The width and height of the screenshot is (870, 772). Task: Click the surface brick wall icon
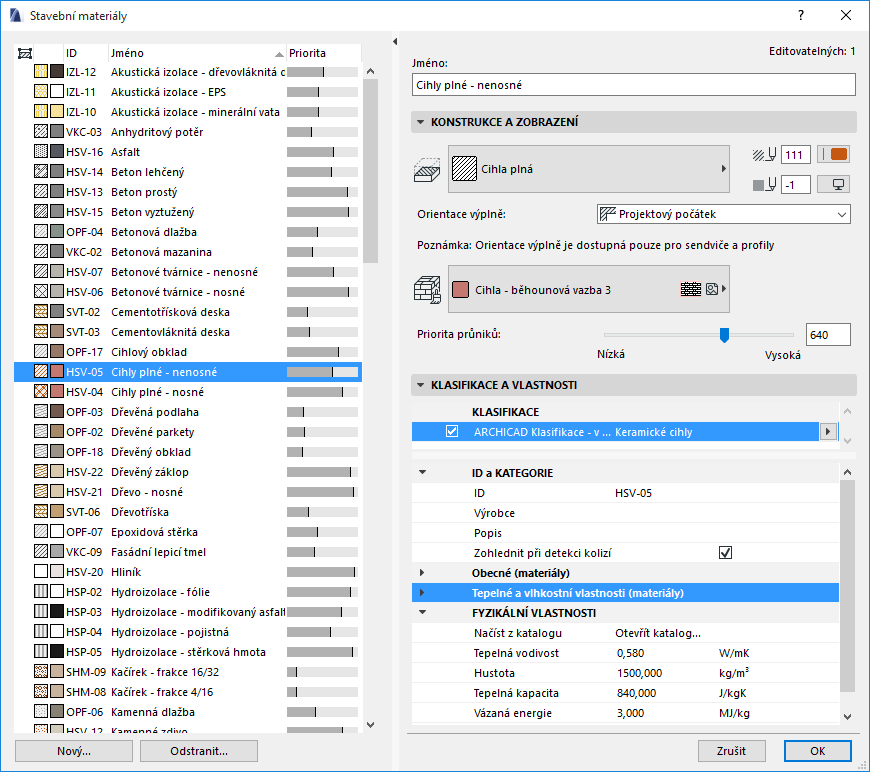pyautogui.click(x=427, y=290)
